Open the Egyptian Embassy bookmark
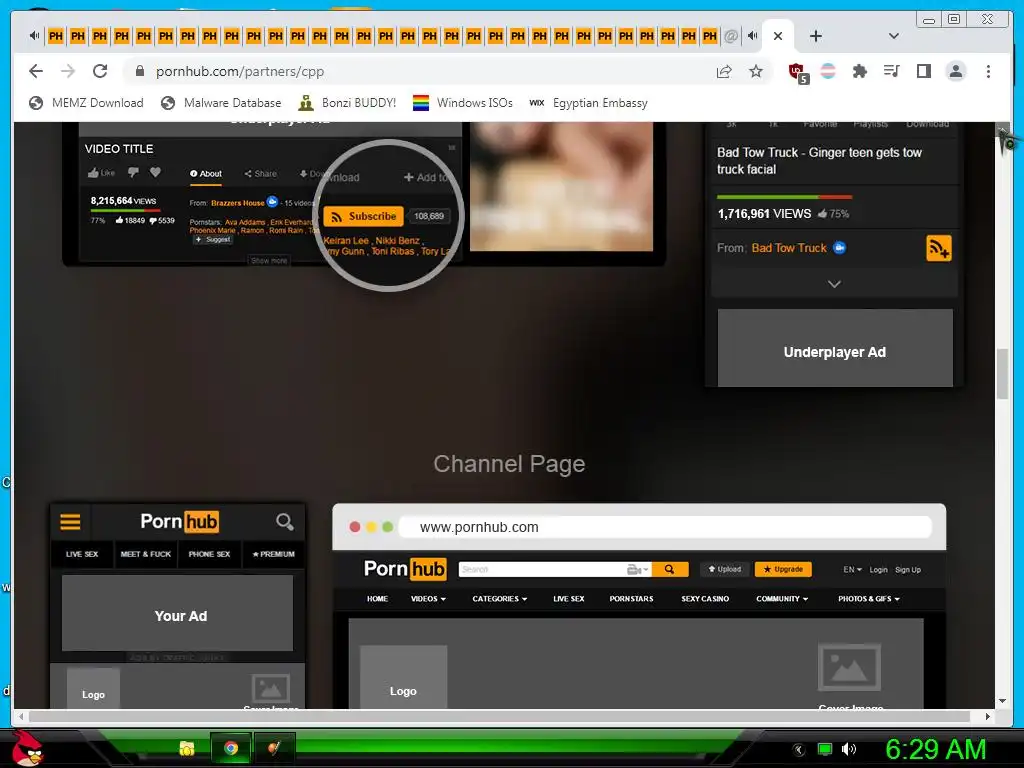Image resolution: width=1024 pixels, height=768 pixels. [x=588, y=103]
